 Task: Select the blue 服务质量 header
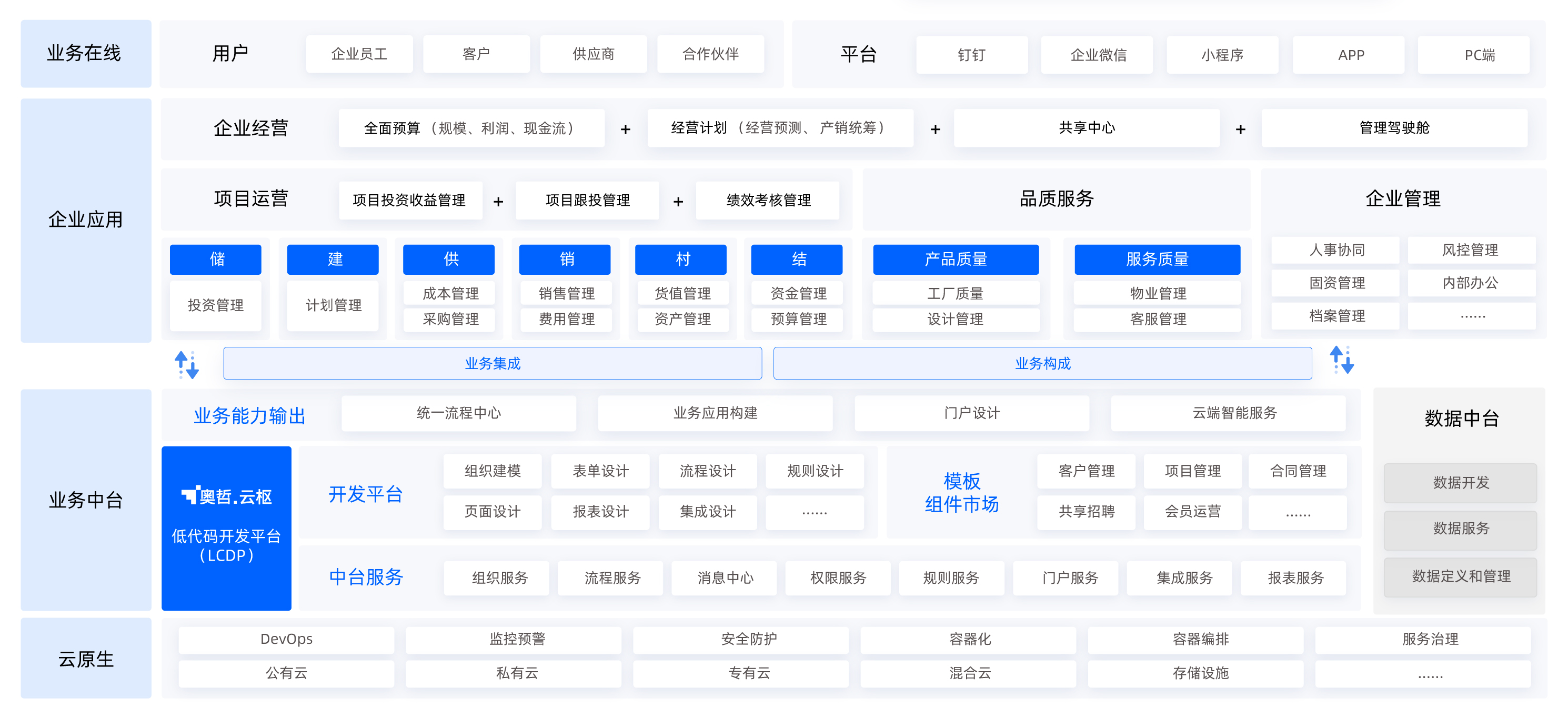point(1157,260)
